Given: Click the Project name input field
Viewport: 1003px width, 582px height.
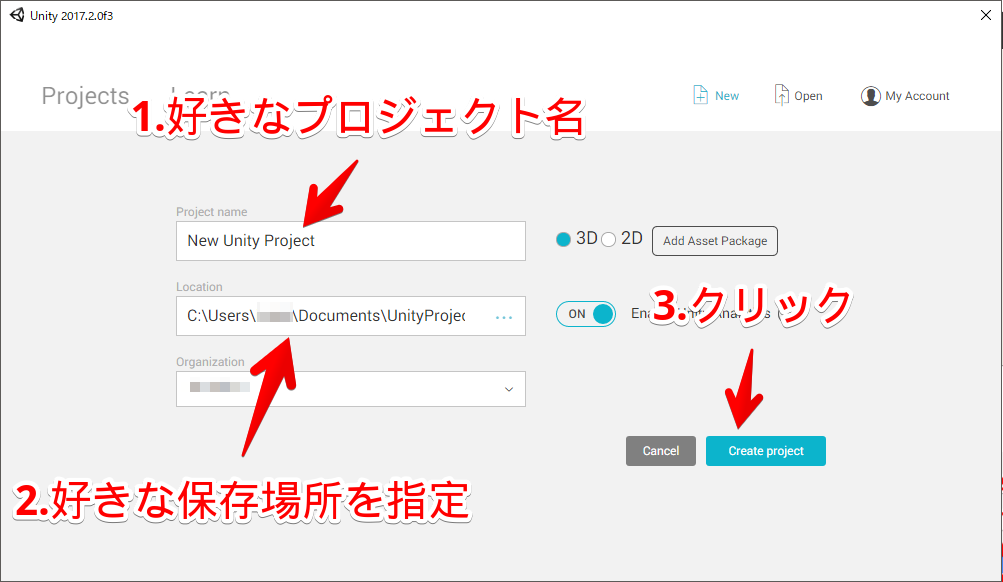Looking at the screenshot, I should tap(351, 241).
